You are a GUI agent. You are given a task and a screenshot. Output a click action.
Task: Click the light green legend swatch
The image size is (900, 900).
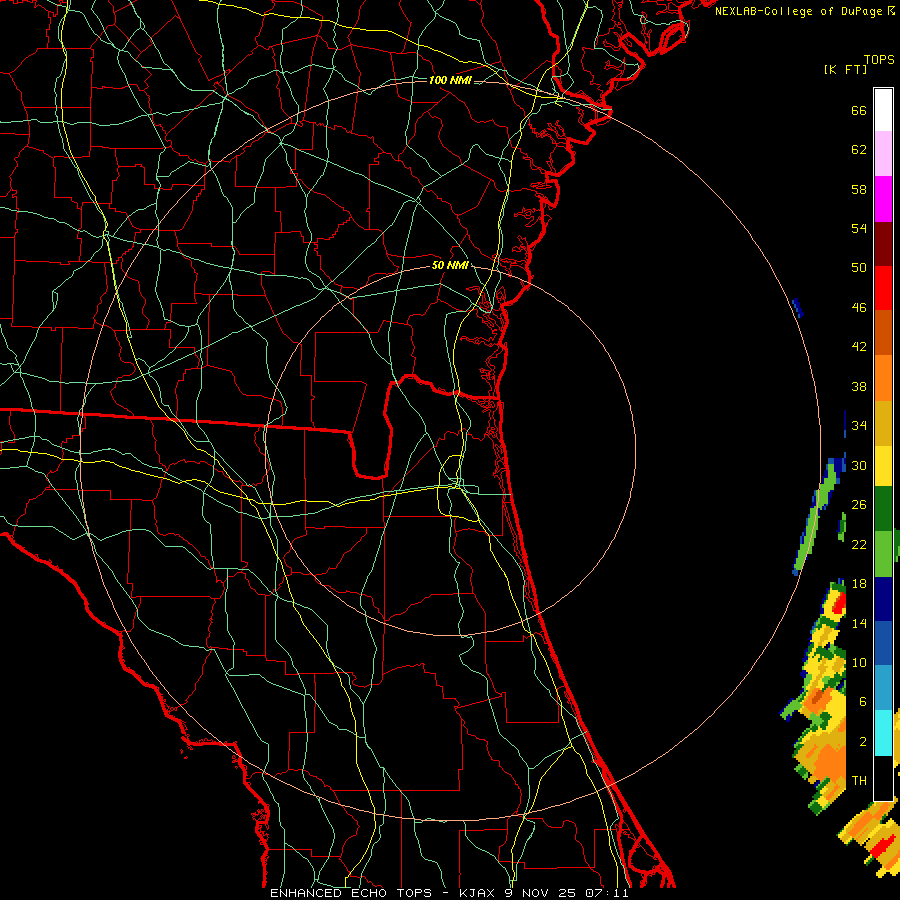[883, 554]
